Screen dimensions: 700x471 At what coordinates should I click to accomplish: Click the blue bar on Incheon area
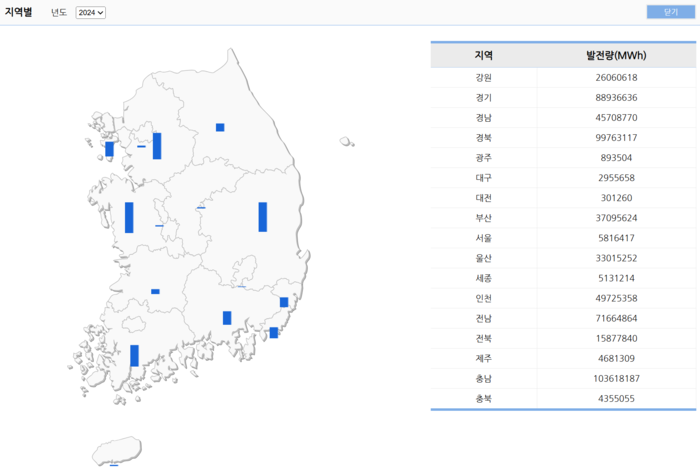109,149
